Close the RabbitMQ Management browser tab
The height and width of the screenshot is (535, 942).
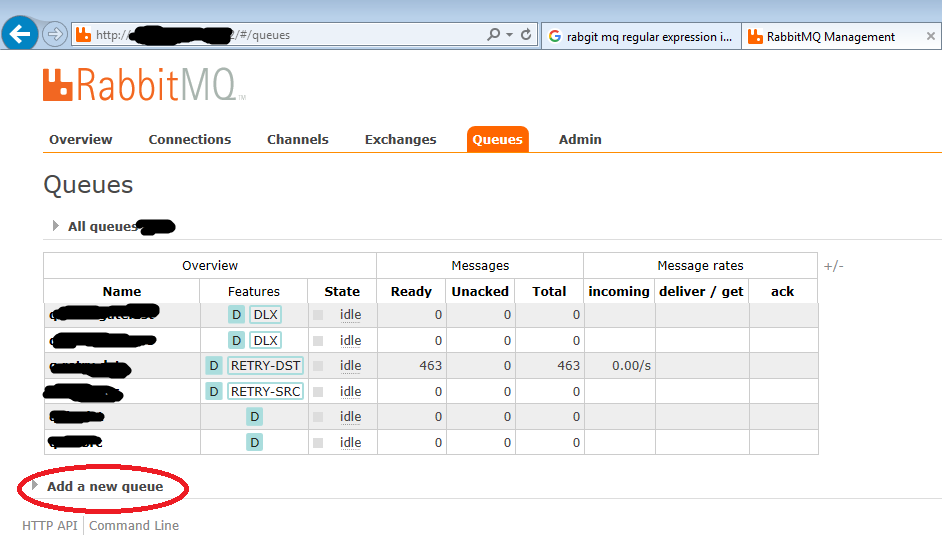pos(931,37)
